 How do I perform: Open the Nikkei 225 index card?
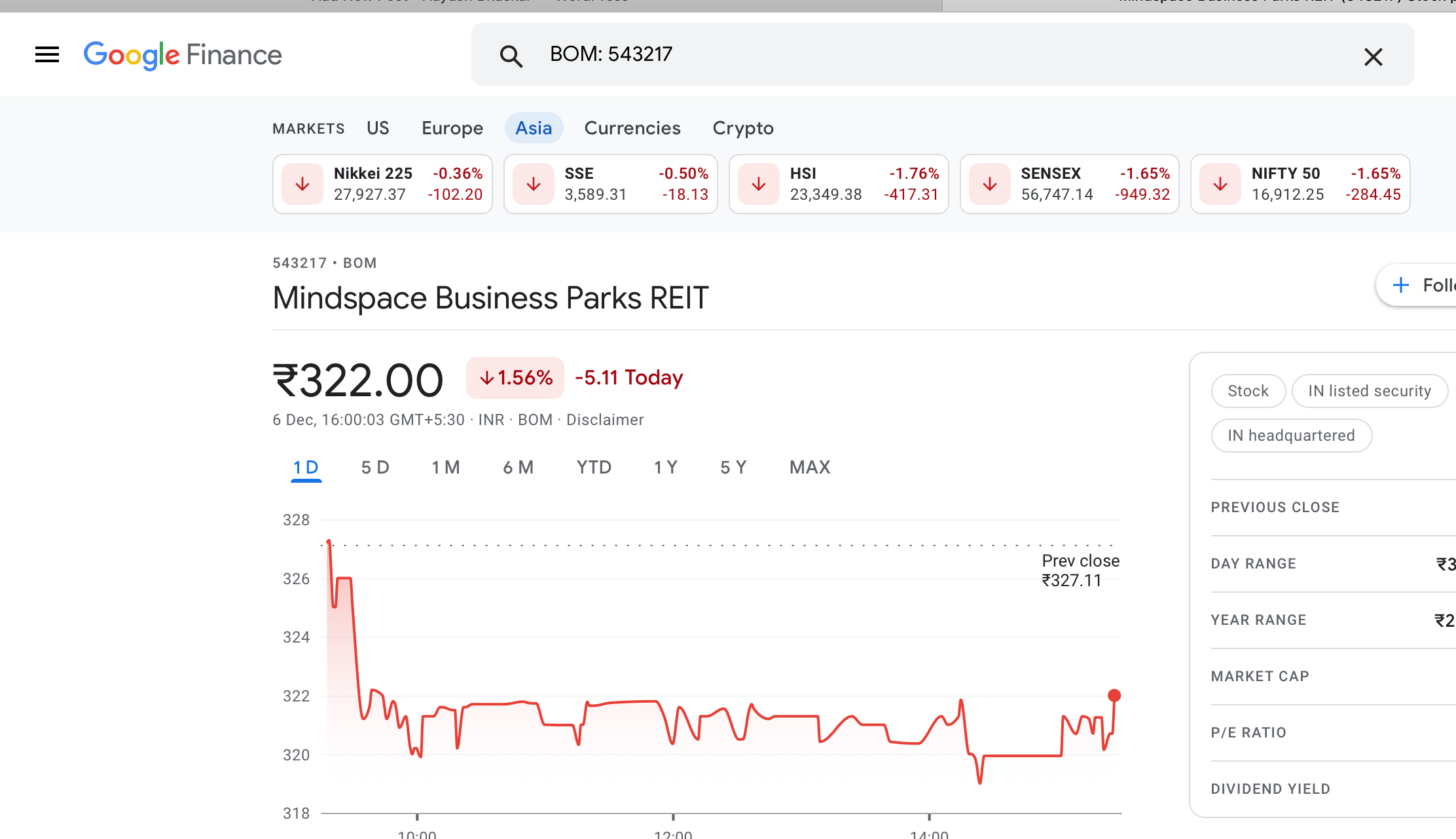[382, 184]
